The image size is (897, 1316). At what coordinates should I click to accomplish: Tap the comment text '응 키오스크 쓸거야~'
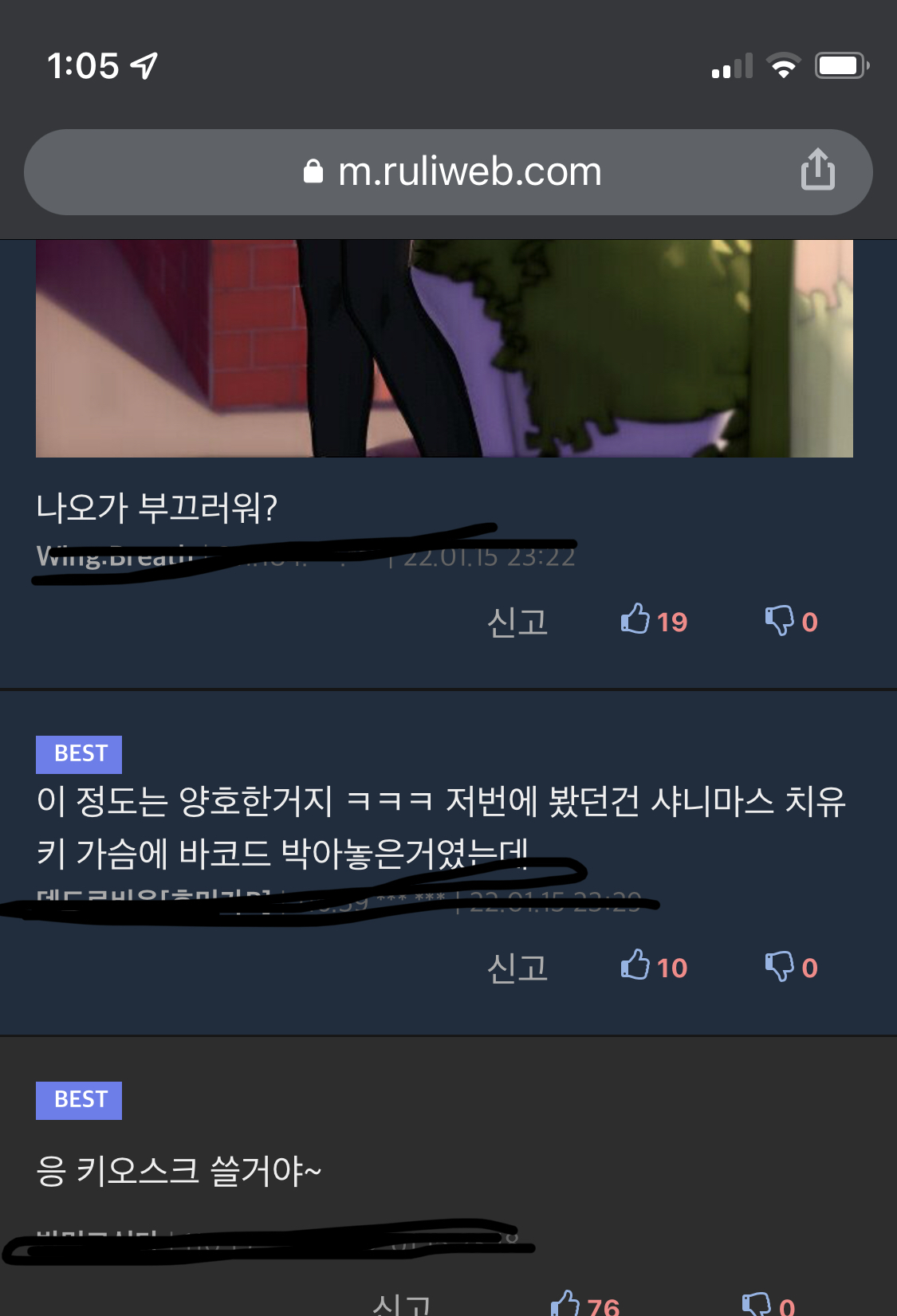pos(179,1171)
